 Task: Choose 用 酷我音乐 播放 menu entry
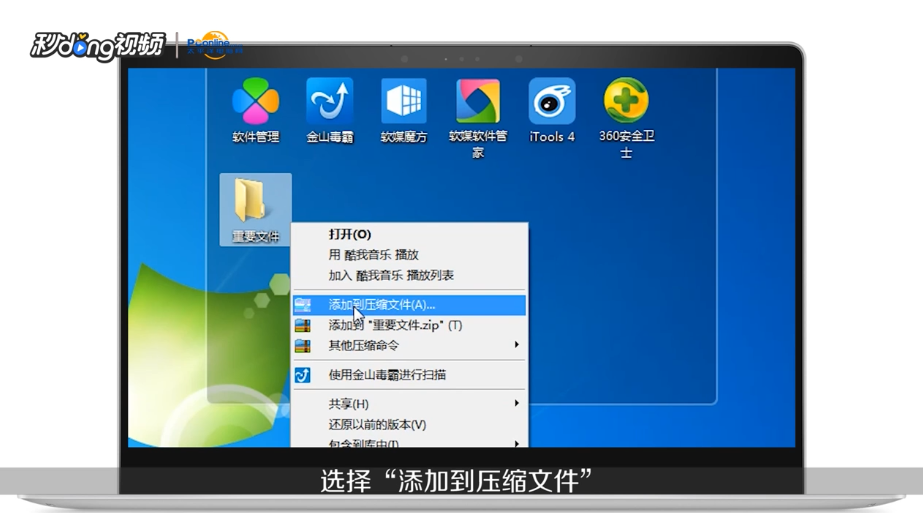(409, 255)
